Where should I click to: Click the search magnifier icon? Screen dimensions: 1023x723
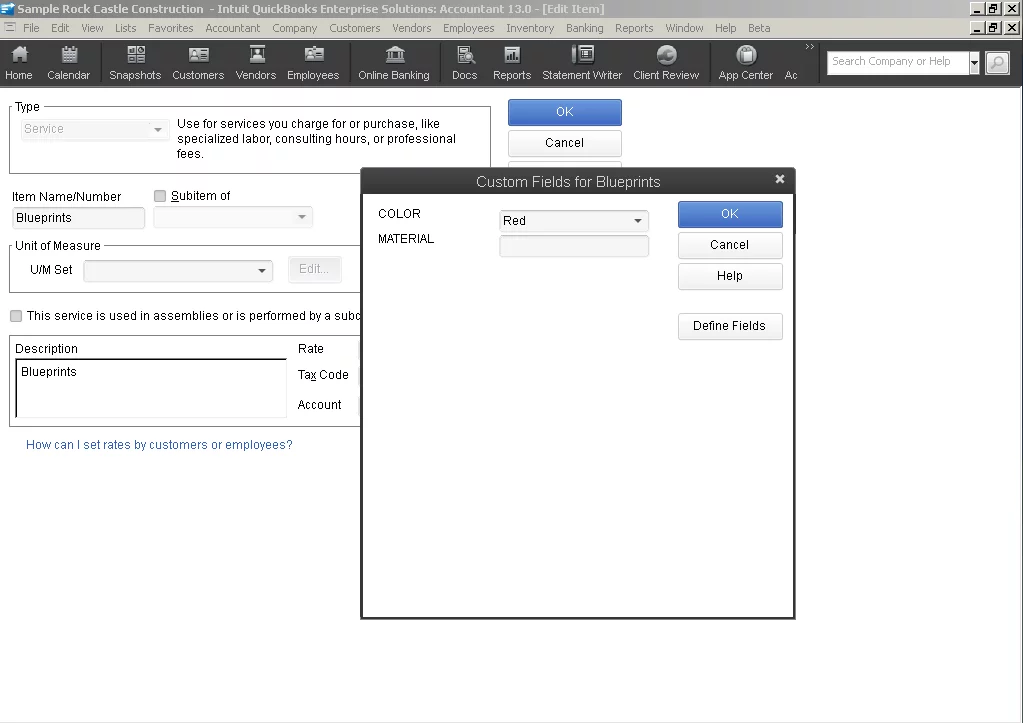996,62
